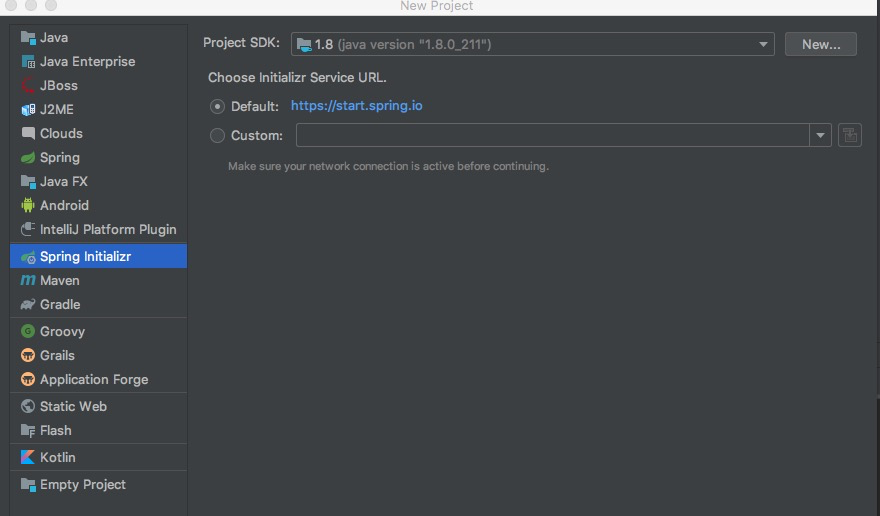Open the https://start.spring.io link
The image size is (880, 516).
(356, 106)
